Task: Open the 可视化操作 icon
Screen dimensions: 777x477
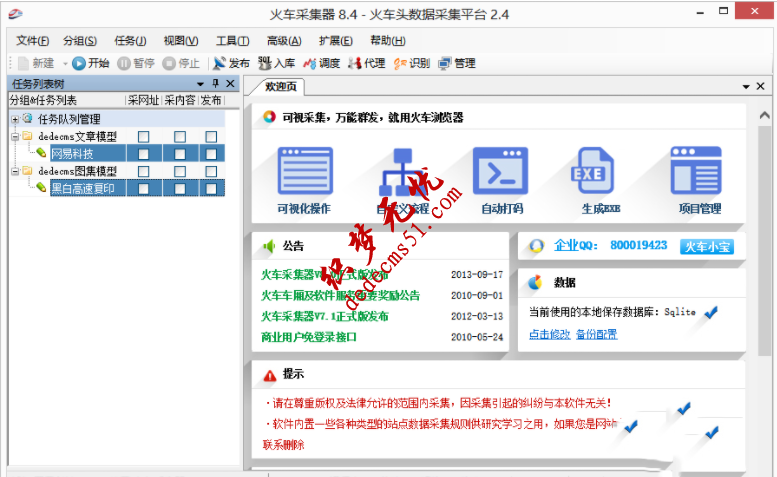Action: pos(305,171)
